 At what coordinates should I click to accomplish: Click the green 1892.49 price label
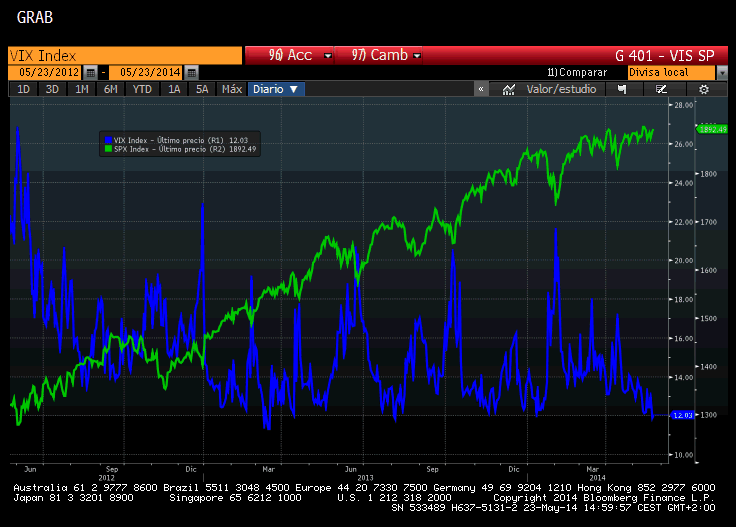713,129
